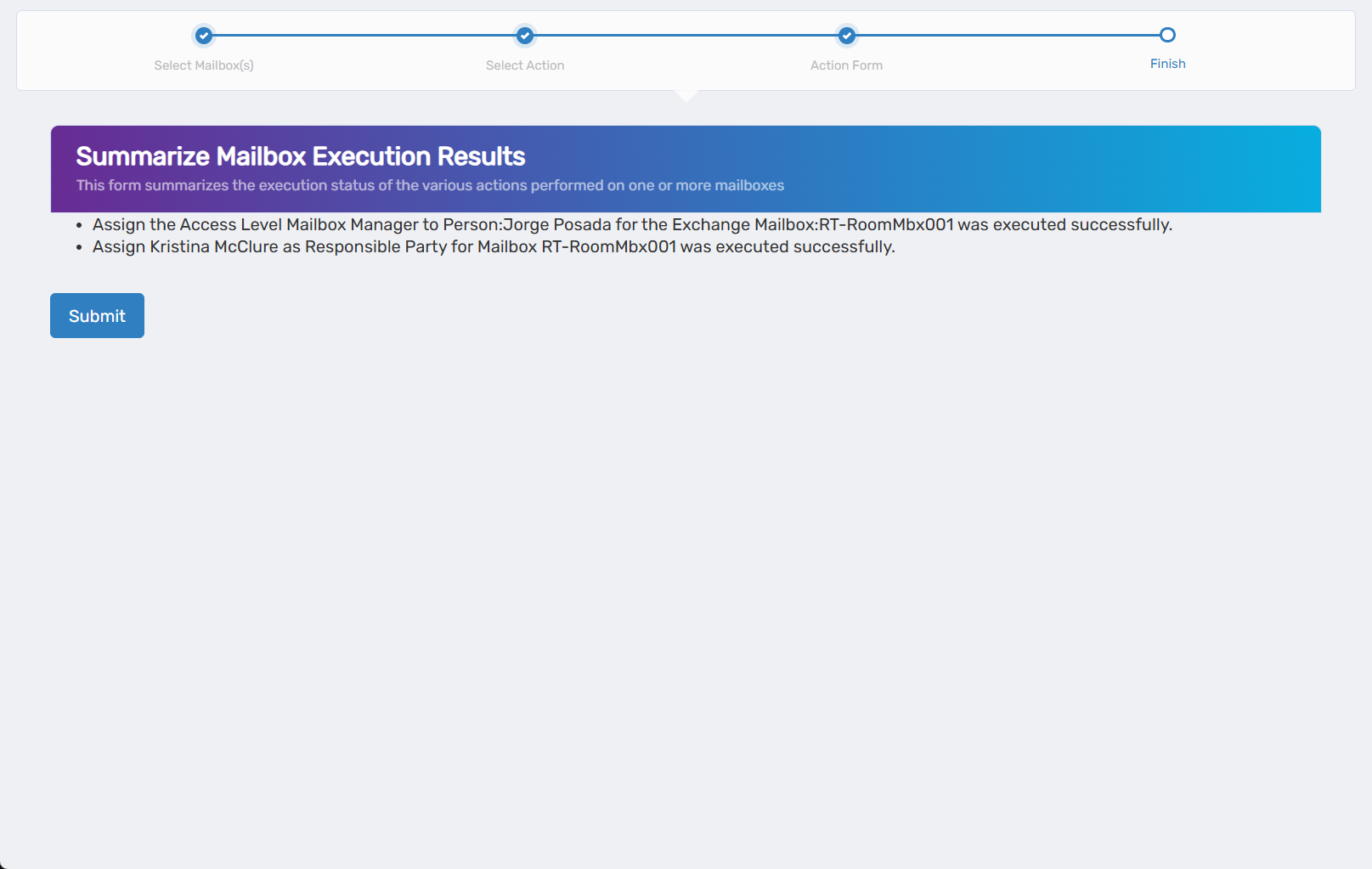
Task: Click the form description subtitle text
Action: click(430, 185)
